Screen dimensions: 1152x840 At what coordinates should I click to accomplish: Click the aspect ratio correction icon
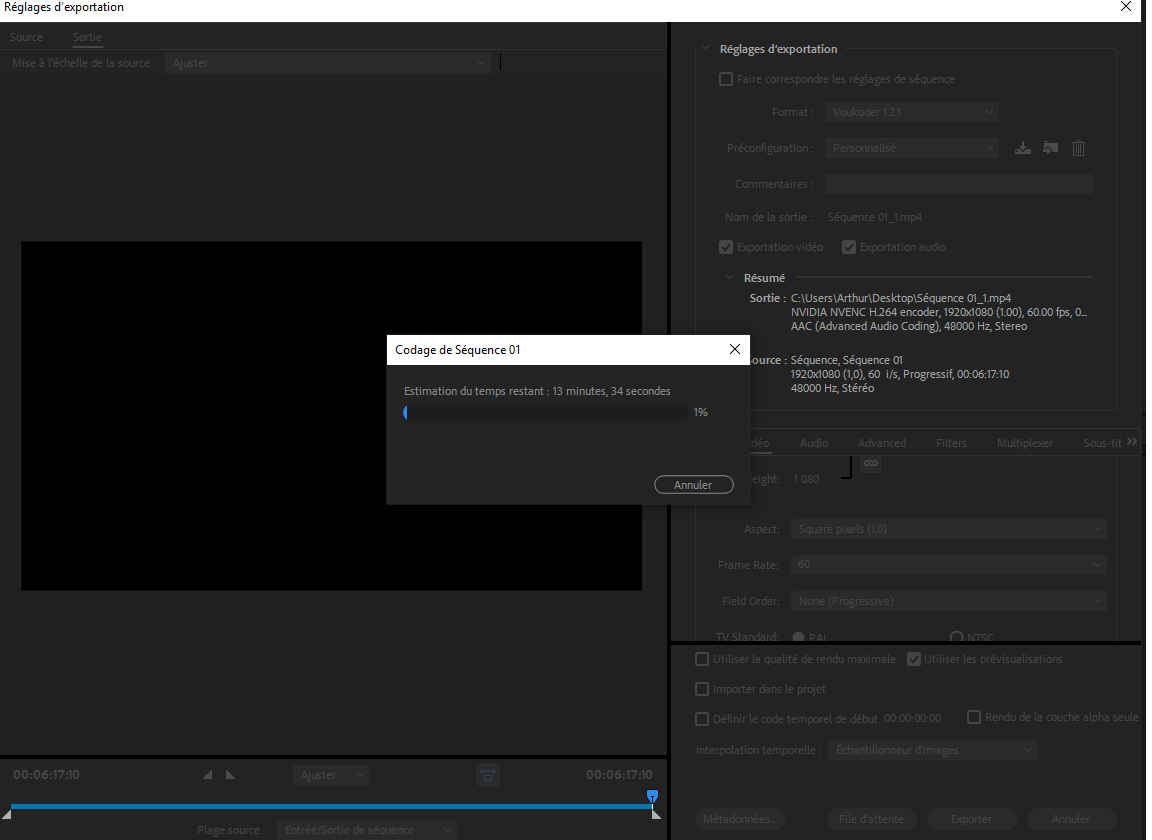487,775
